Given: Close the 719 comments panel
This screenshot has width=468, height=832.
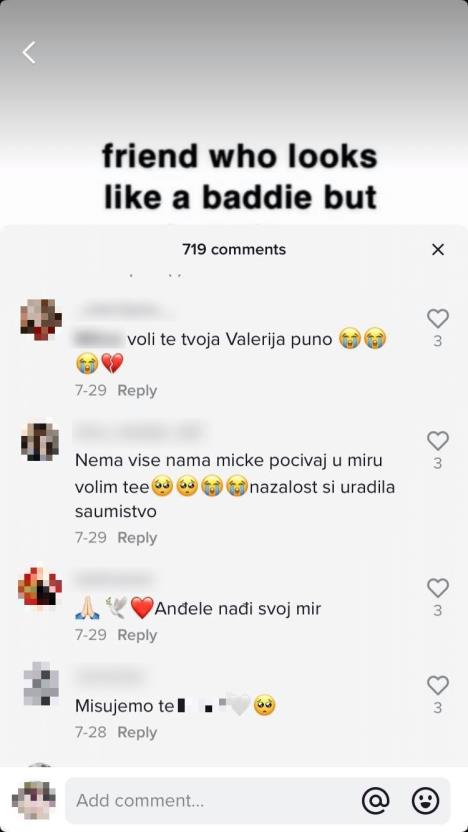Looking at the screenshot, I should (438, 249).
